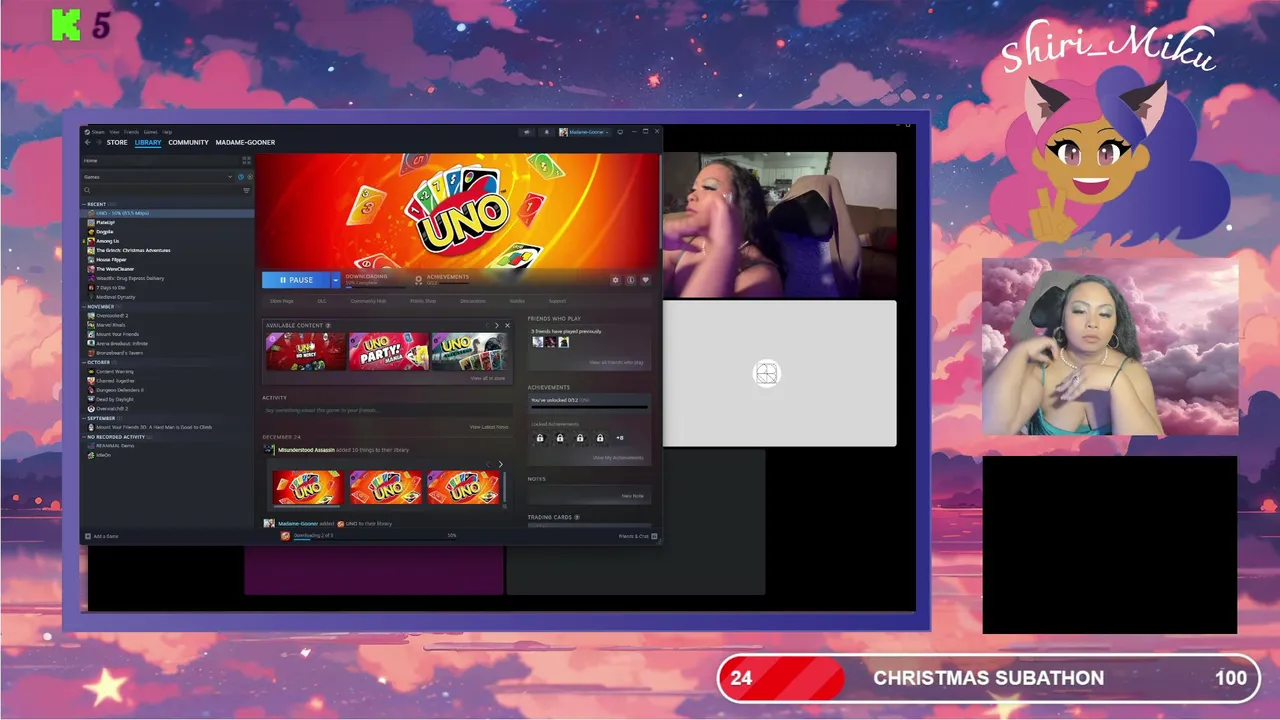This screenshot has height=720, width=1280.
Task: Select The Grinch: Christmas Adventures
Action: [133, 250]
